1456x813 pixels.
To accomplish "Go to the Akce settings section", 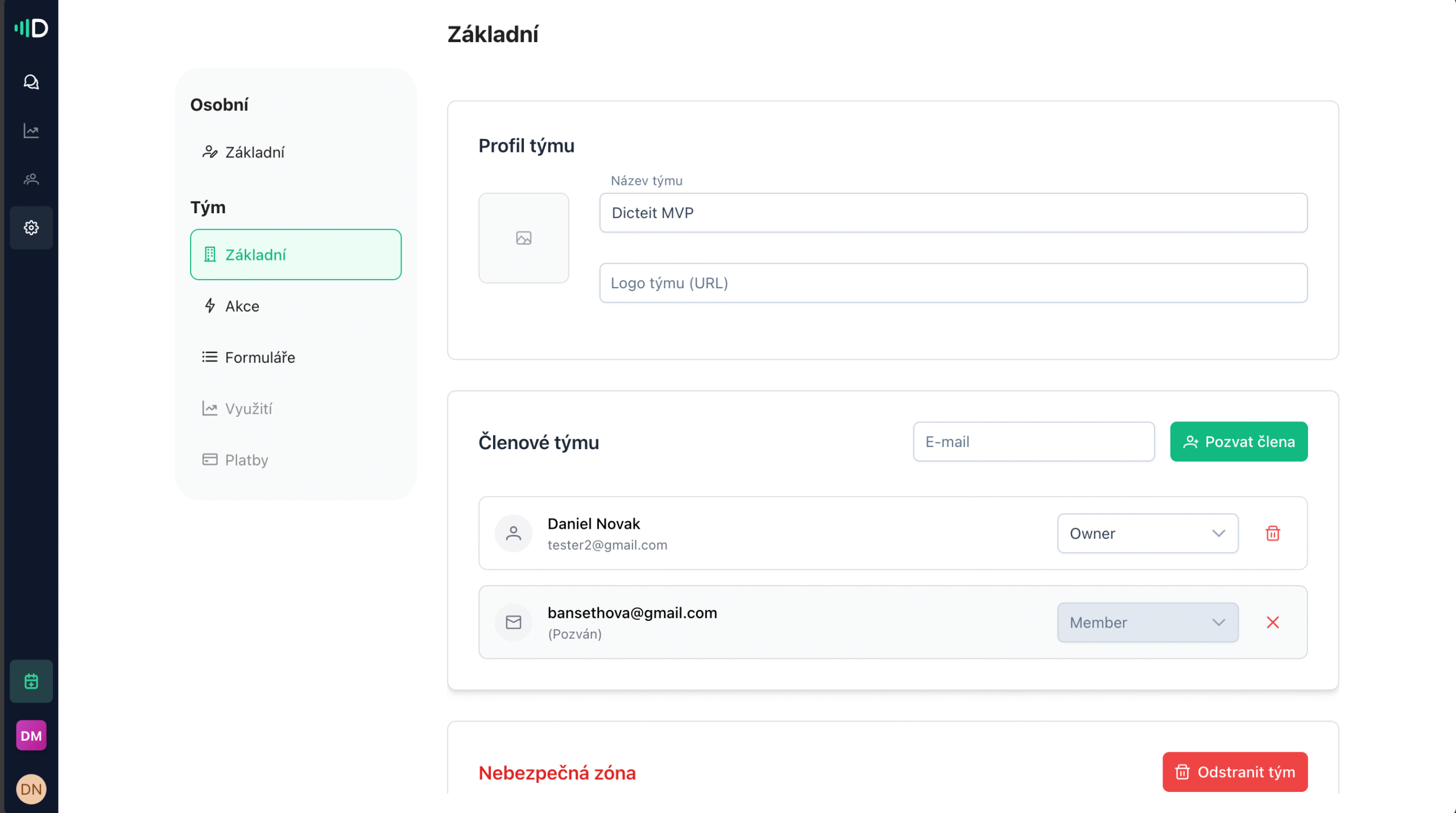I will point(242,306).
